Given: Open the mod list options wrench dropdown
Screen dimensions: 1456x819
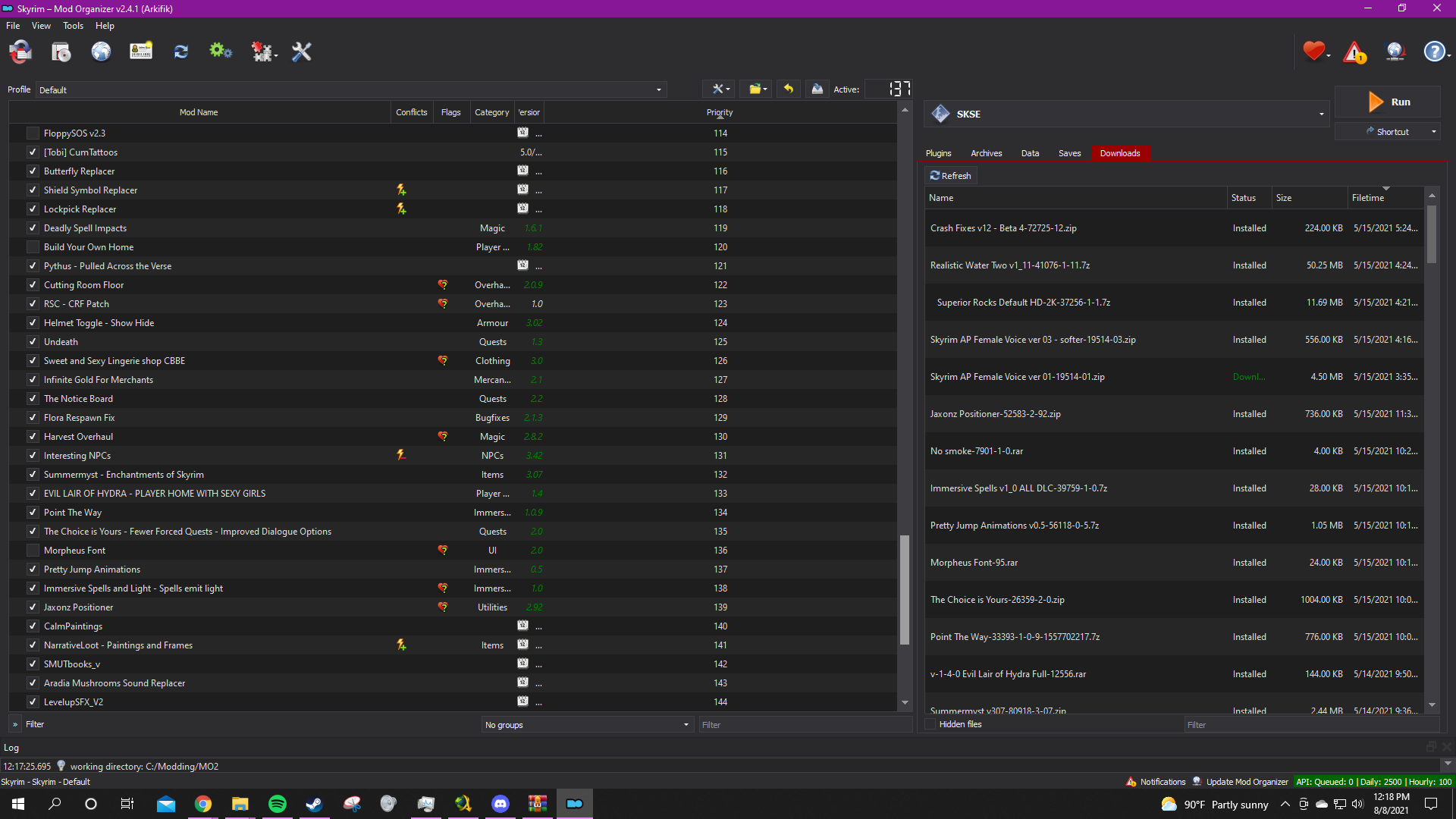Looking at the screenshot, I should pyautogui.click(x=717, y=89).
